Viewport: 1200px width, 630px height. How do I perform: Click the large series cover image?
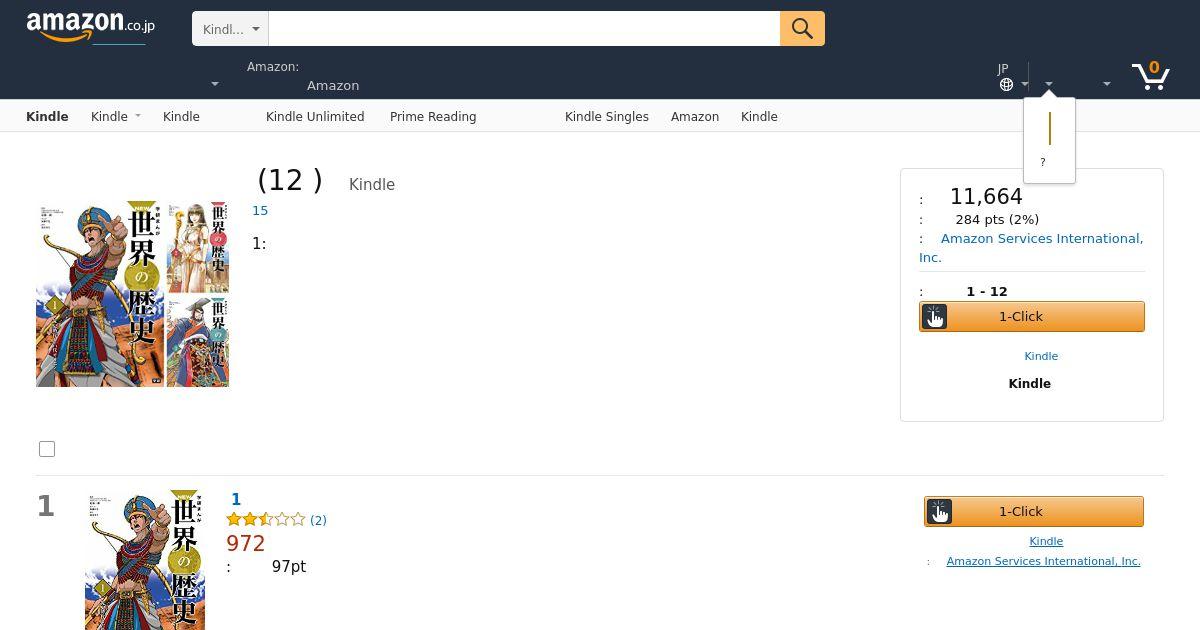(x=100, y=294)
